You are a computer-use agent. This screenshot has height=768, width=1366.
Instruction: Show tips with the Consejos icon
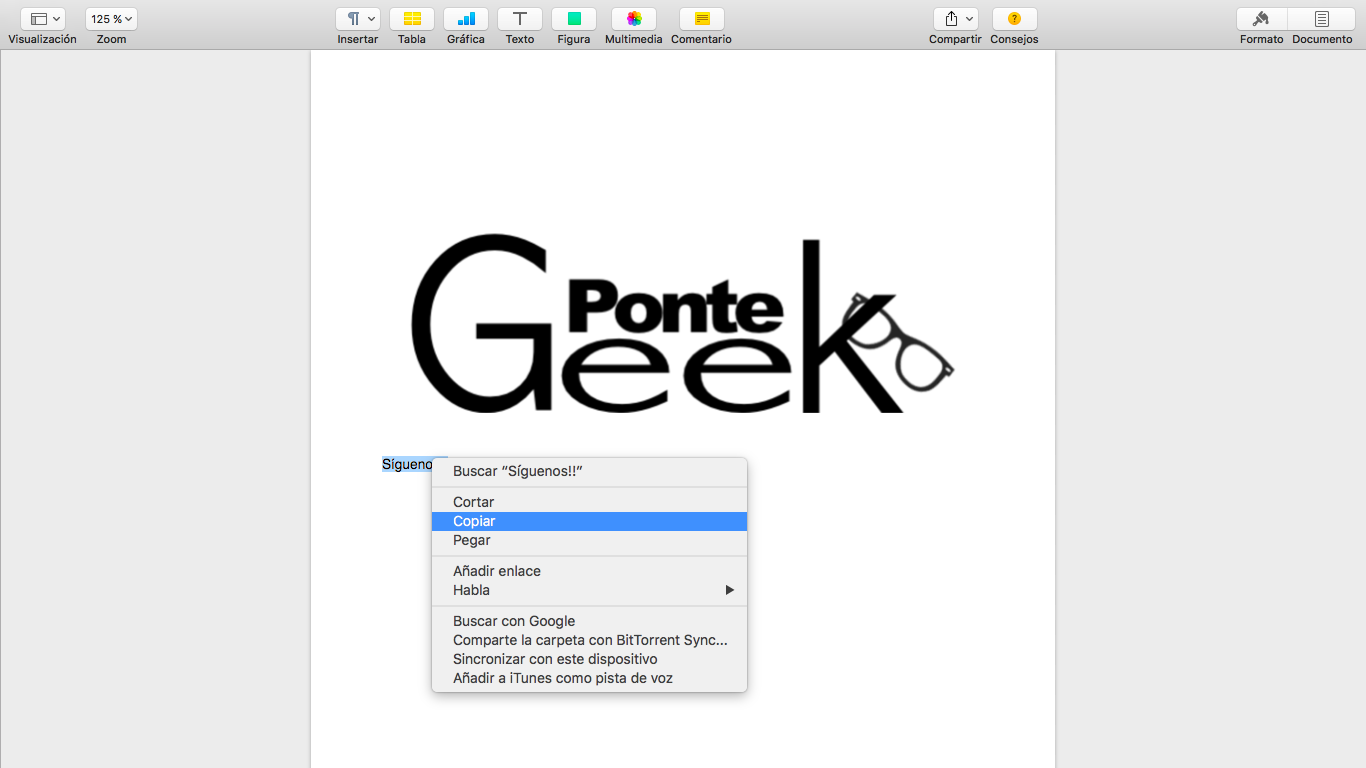point(1015,19)
